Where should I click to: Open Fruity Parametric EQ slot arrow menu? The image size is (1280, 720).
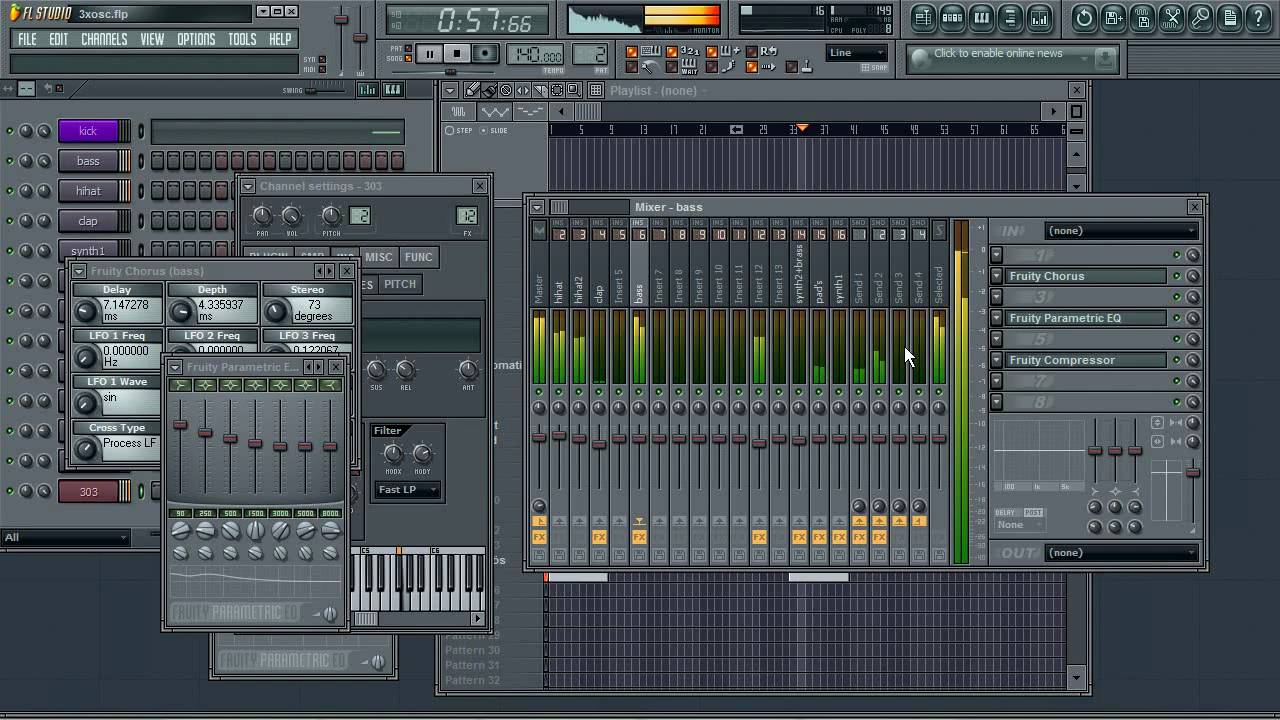[x=997, y=318]
